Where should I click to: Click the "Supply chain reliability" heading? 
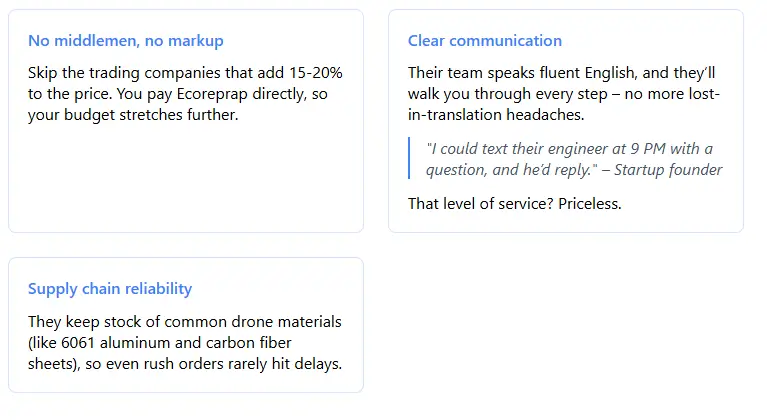(x=110, y=289)
